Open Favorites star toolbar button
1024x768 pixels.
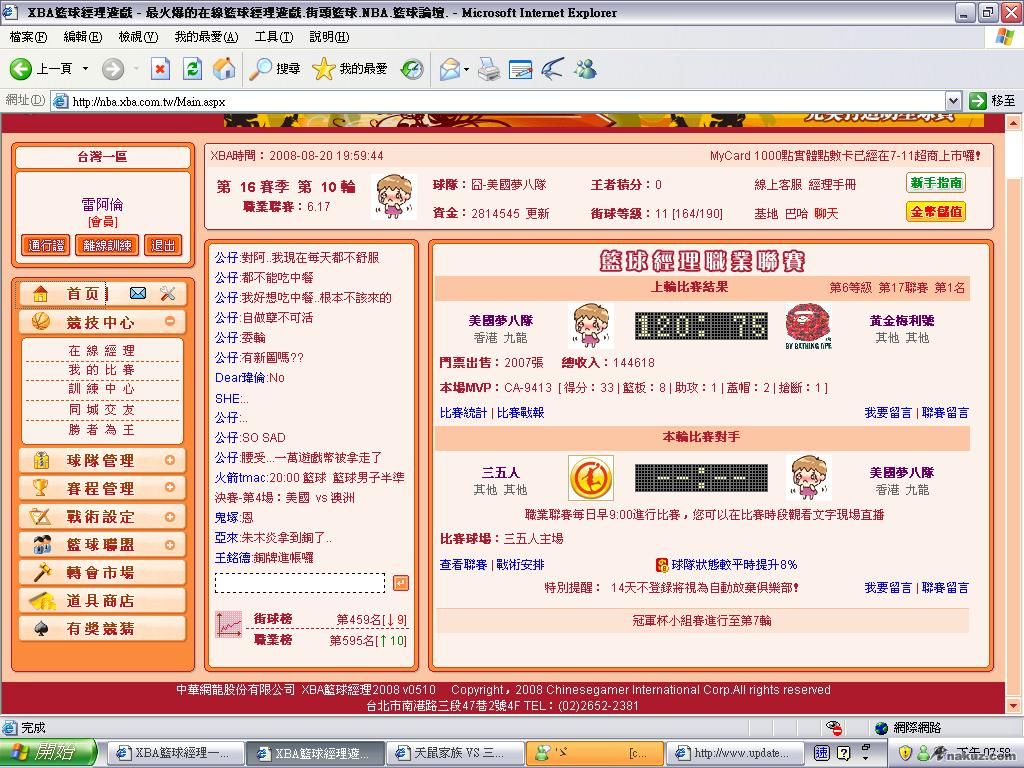(x=350, y=69)
